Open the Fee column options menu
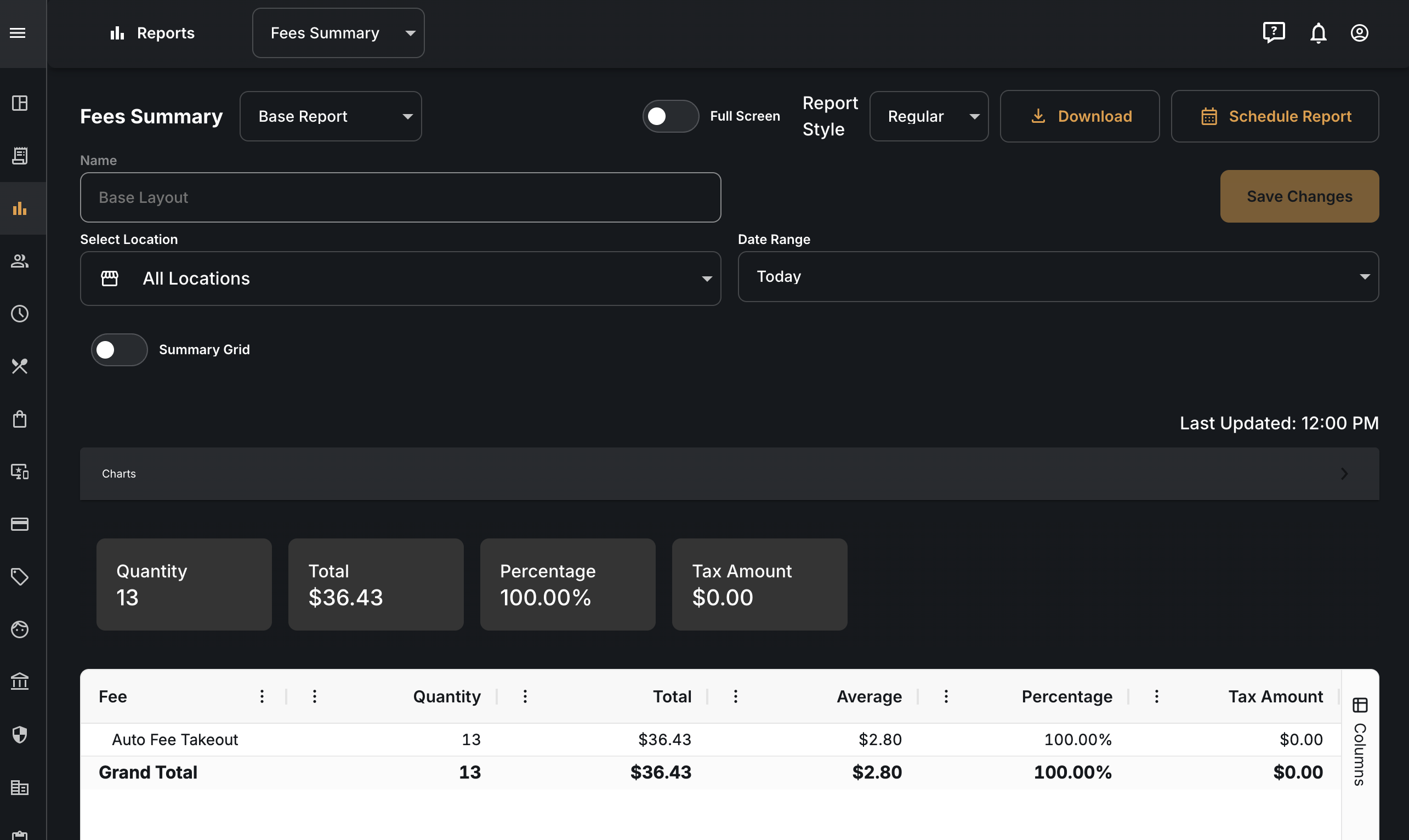Image resolution: width=1409 pixels, height=840 pixels. (262, 696)
